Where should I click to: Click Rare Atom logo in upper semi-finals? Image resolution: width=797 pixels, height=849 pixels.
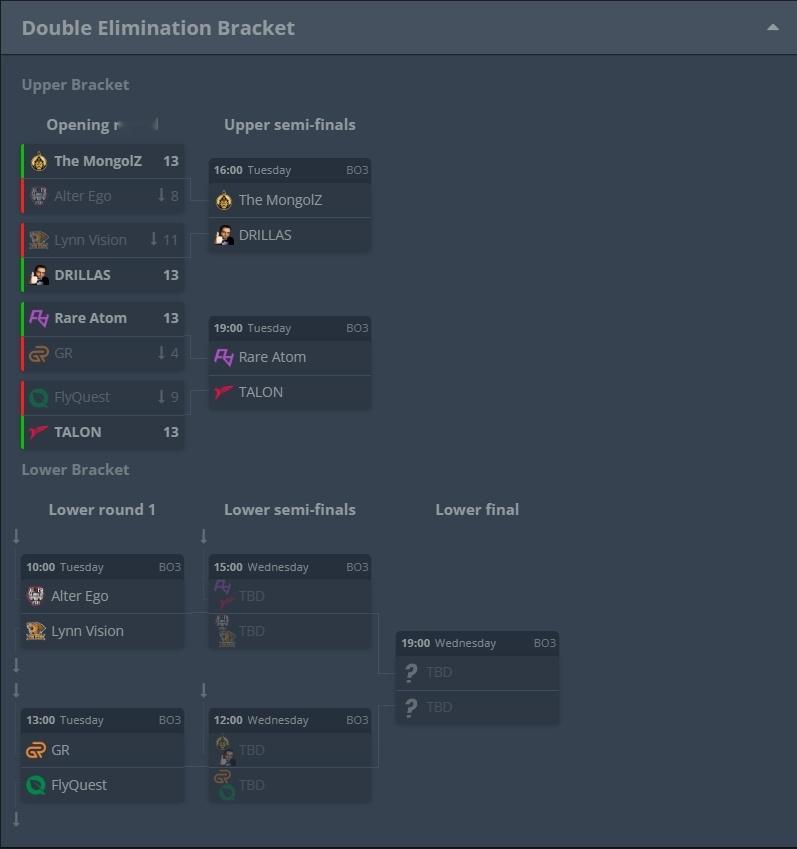[224, 357]
